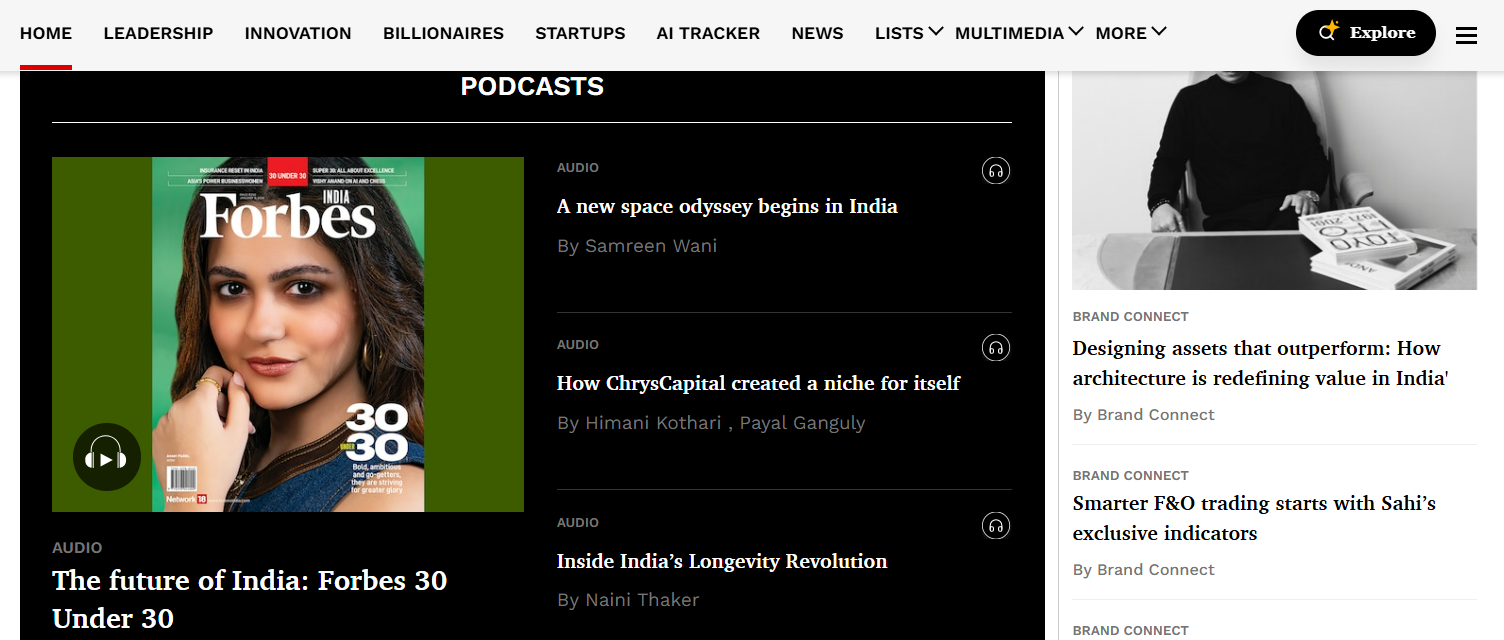The width and height of the screenshot is (1504, 640).
Task: Play the Forbes 30 Under 30 podcast
Action: click(107, 458)
